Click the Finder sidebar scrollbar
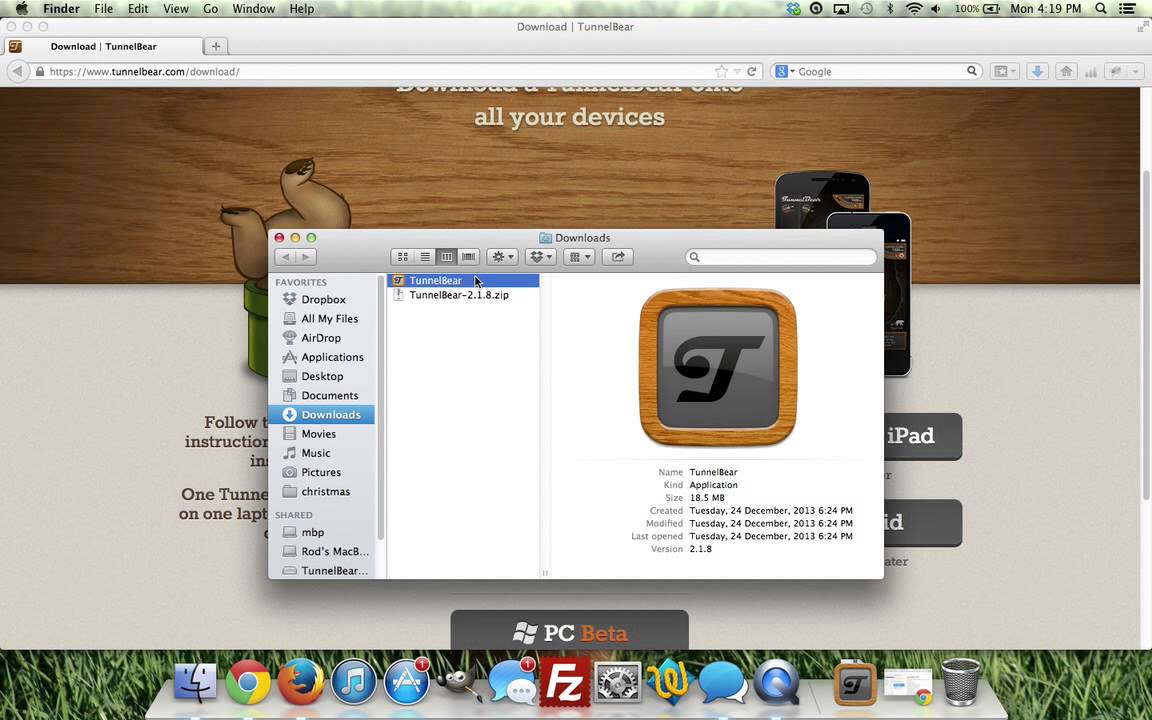Image resolution: width=1152 pixels, height=720 pixels. tap(380, 408)
